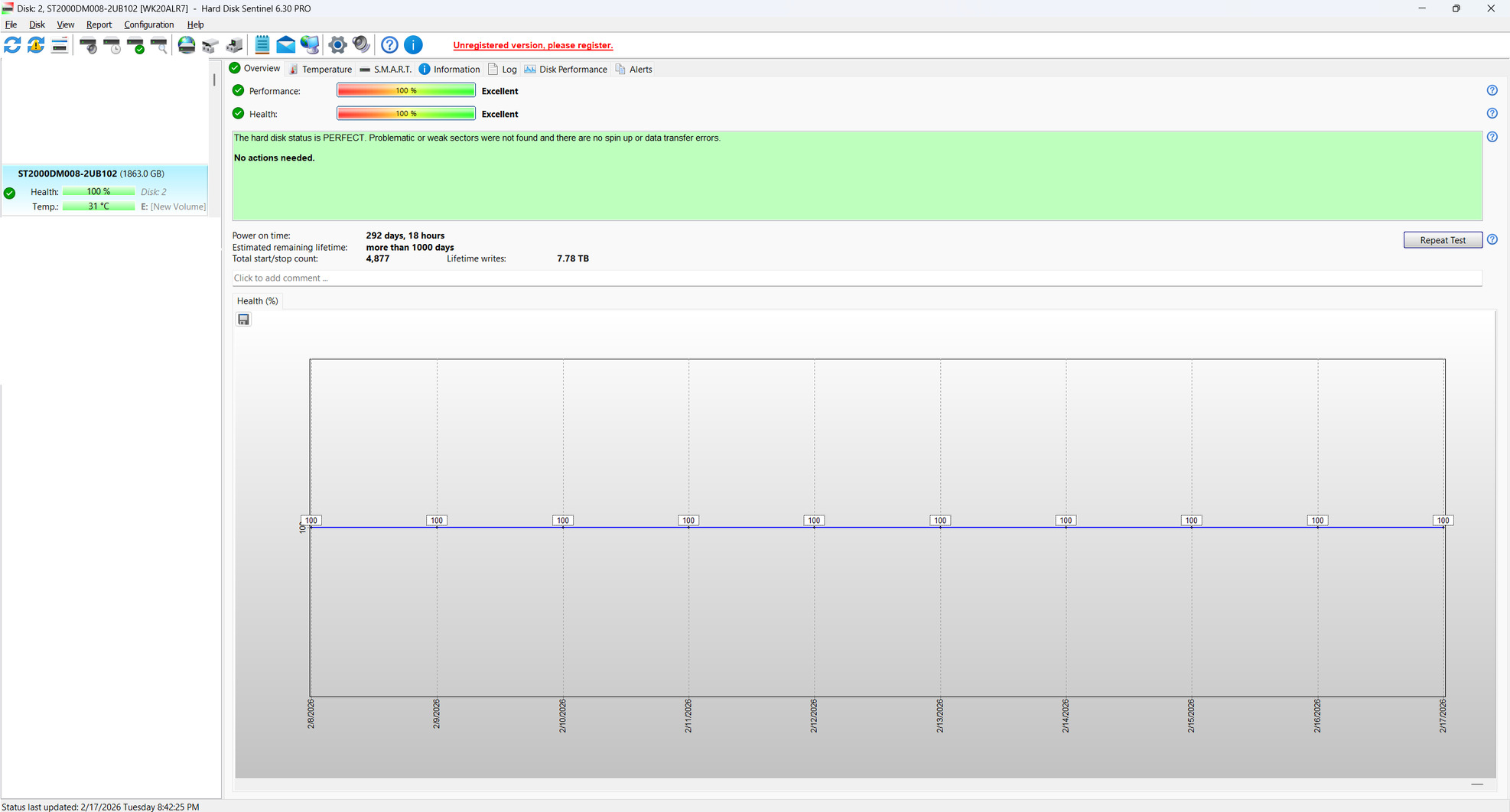Click the 'more than 1000 days' lifetime value

410,248
